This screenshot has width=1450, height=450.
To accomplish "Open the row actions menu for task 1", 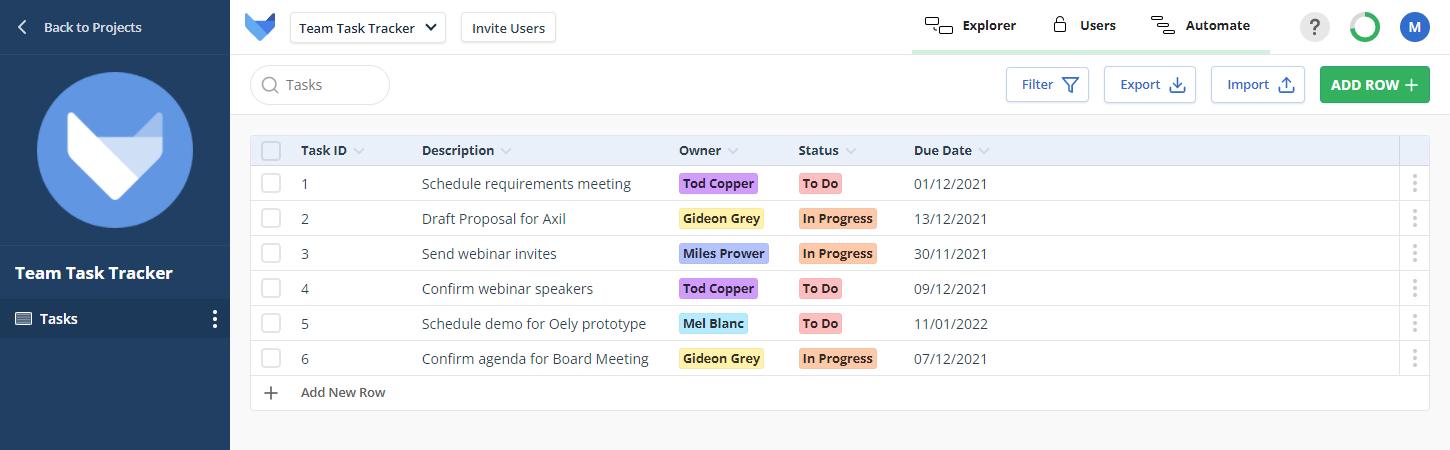I will pos(1414,184).
